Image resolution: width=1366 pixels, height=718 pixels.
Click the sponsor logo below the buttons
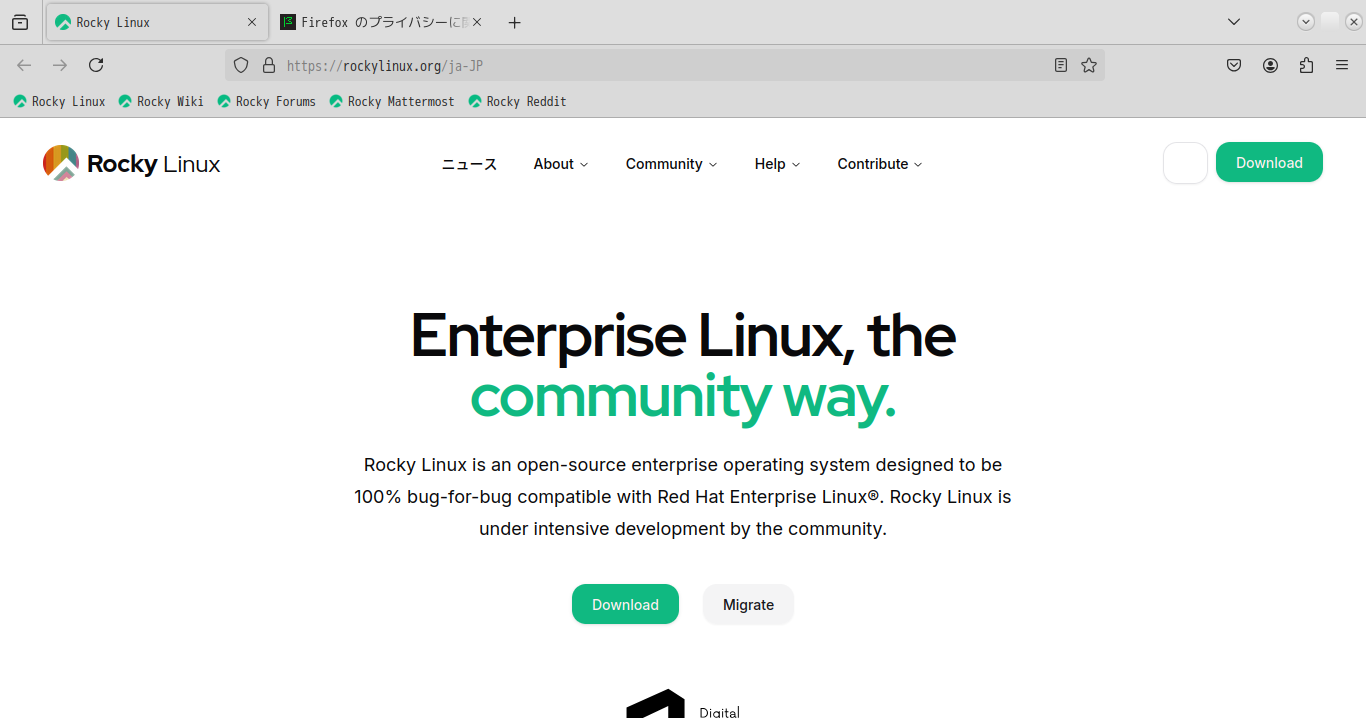click(683, 704)
